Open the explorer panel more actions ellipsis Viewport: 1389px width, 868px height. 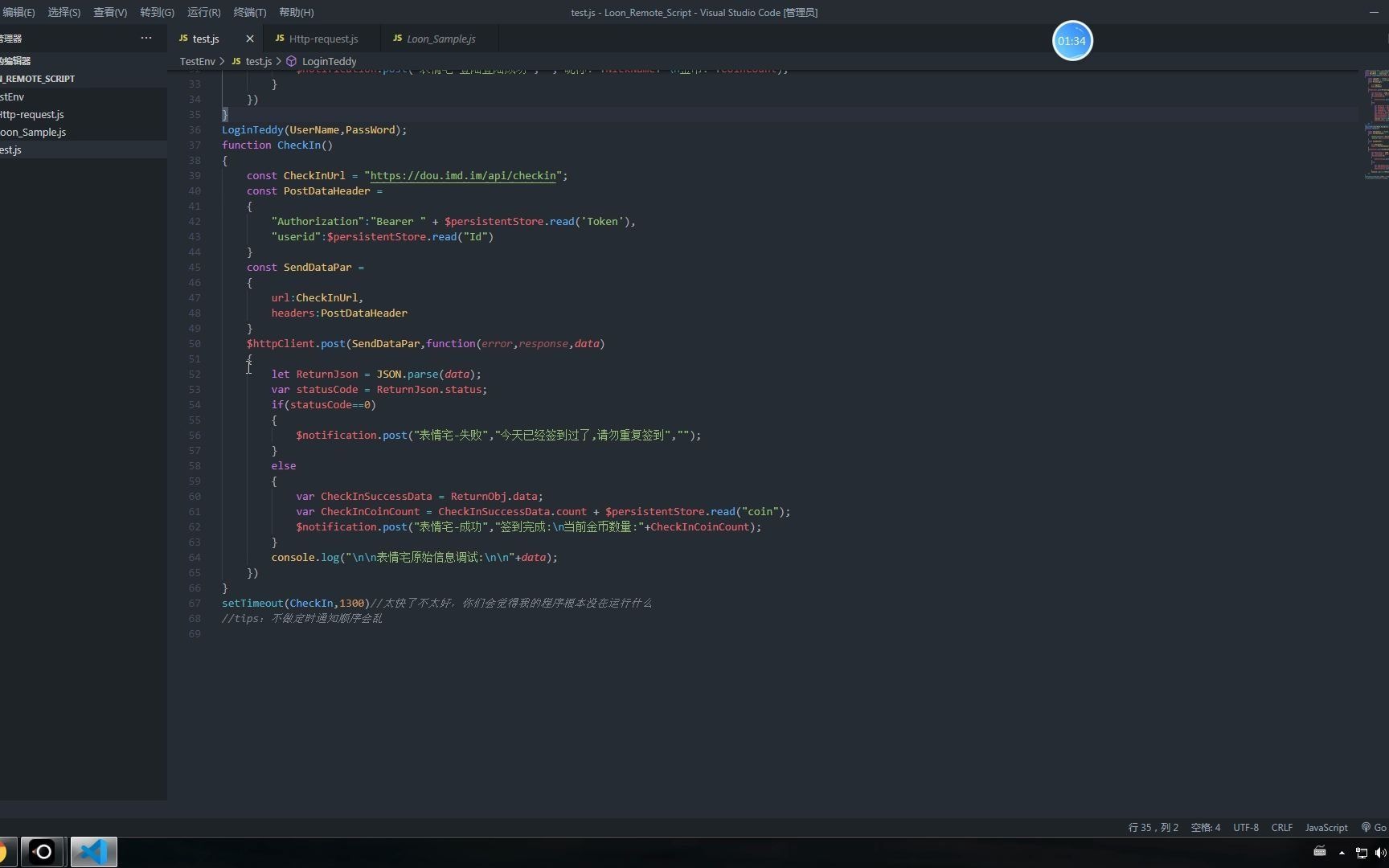tap(146, 38)
